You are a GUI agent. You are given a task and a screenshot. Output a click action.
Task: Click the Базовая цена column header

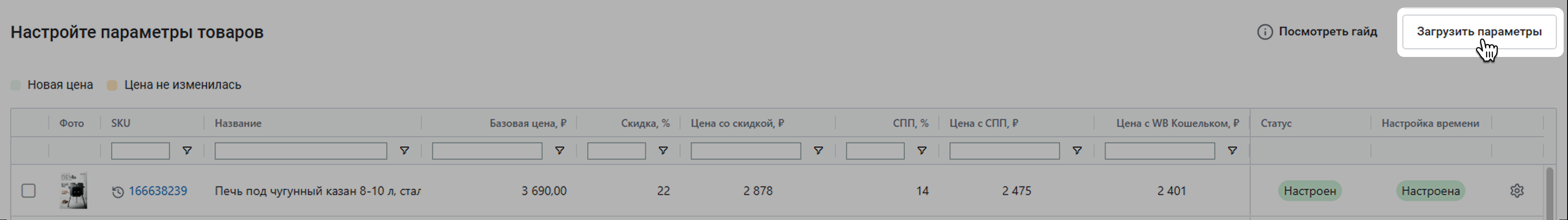(528, 123)
